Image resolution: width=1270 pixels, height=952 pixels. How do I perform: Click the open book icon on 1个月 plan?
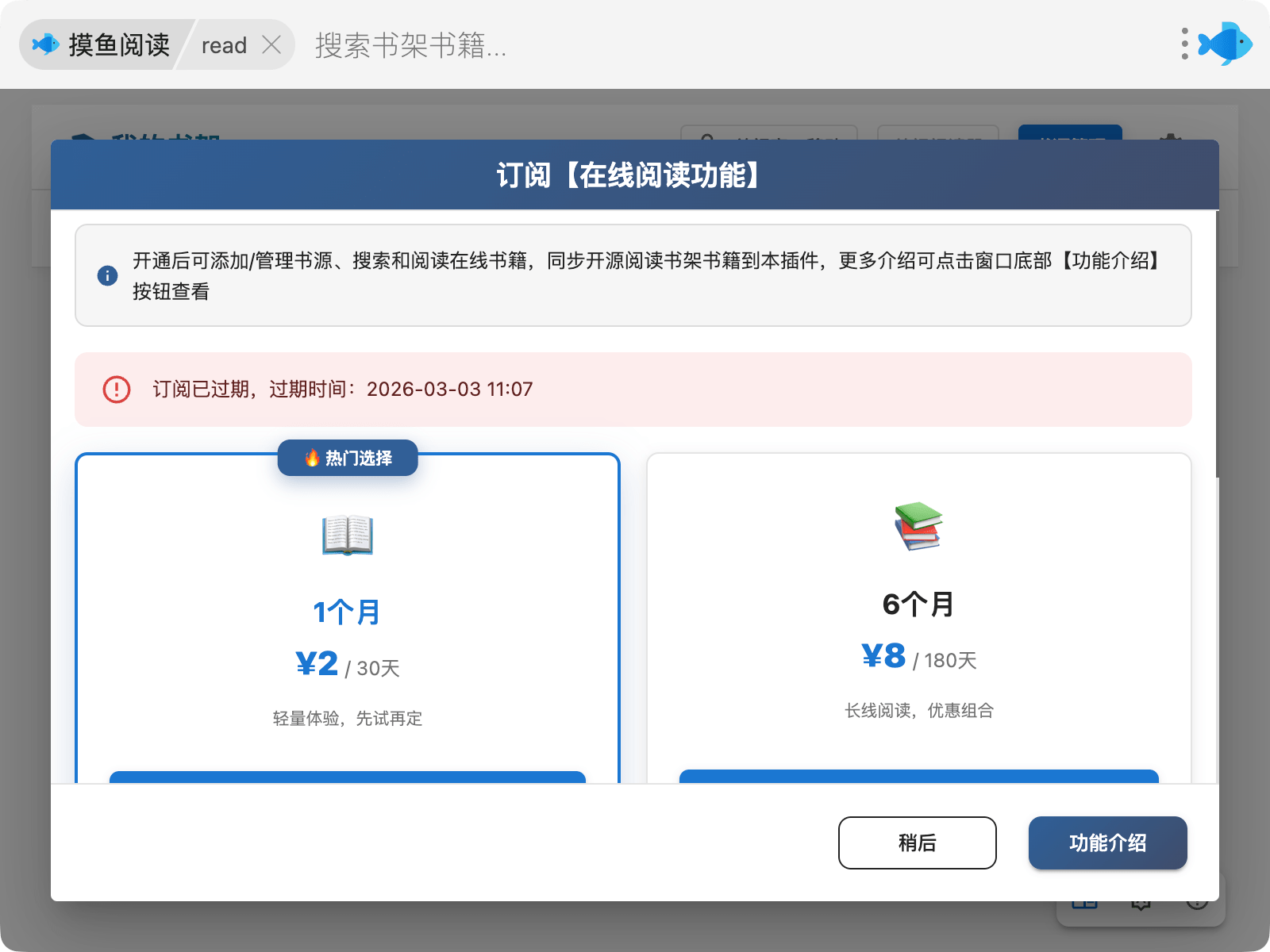pos(348,535)
